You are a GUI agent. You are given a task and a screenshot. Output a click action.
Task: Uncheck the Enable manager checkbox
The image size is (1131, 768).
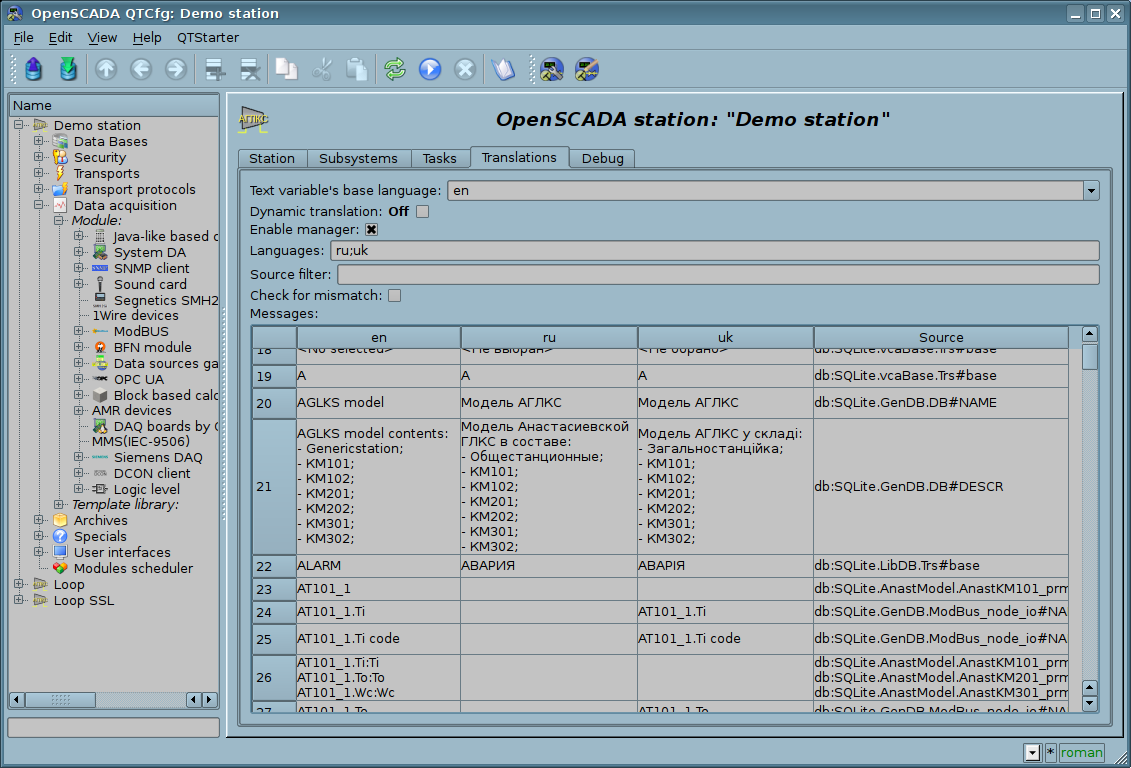tap(371, 229)
